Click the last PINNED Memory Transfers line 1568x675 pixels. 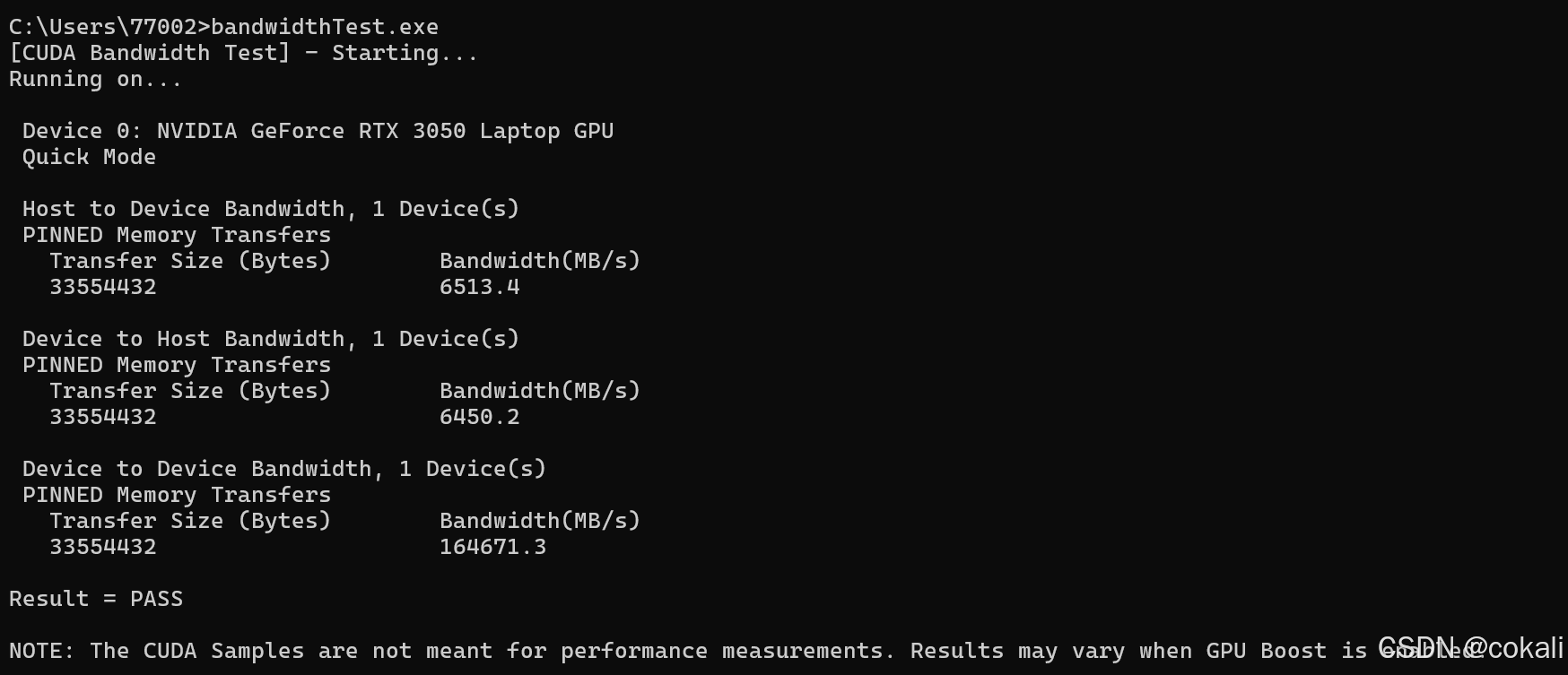[177, 495]
